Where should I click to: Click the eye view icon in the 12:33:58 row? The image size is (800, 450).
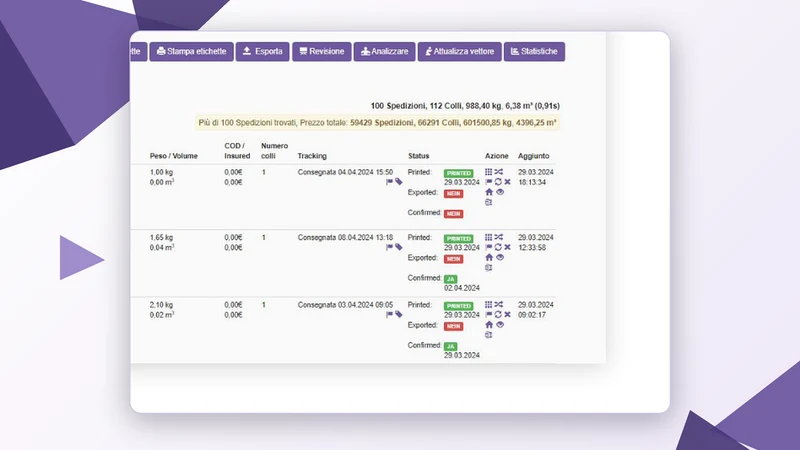(x=500, y=258)
